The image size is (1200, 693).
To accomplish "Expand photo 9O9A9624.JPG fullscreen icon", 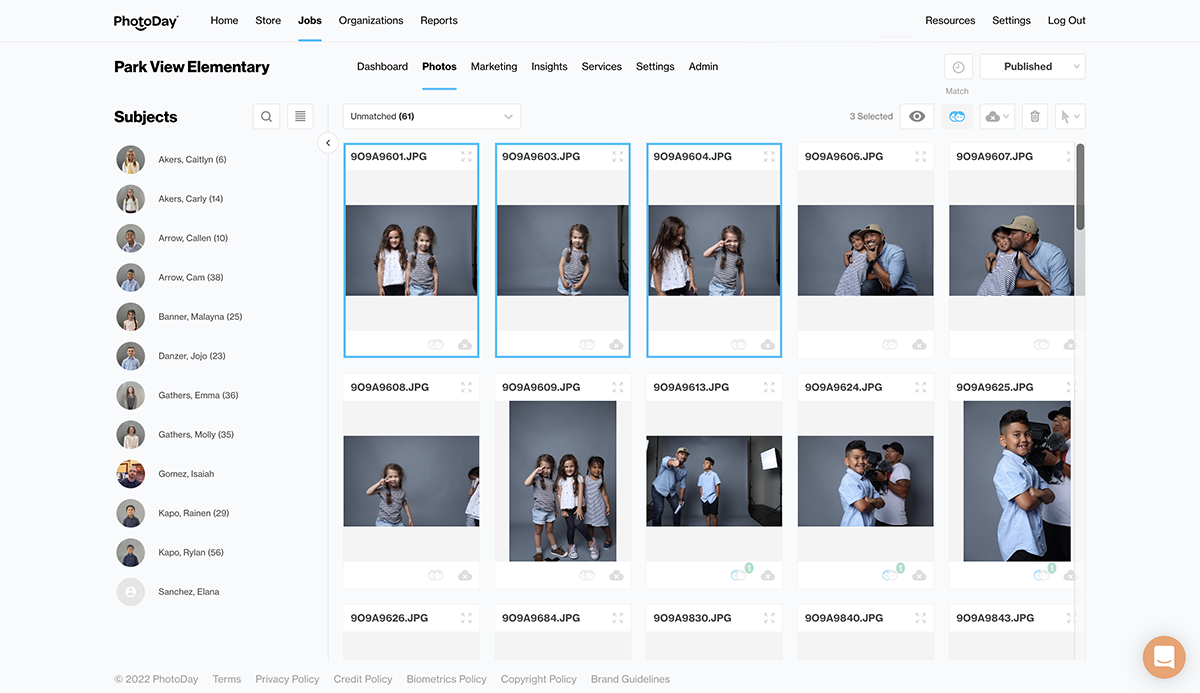I will click(x=920, y=387).
